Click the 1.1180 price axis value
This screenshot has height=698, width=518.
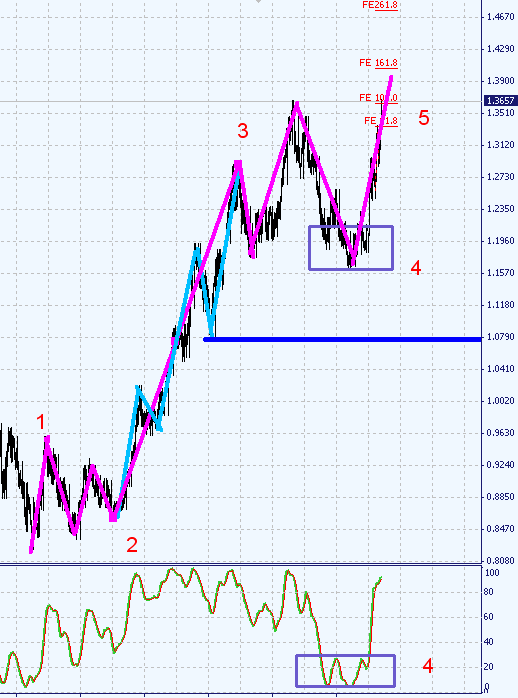(x=501, y=305)
